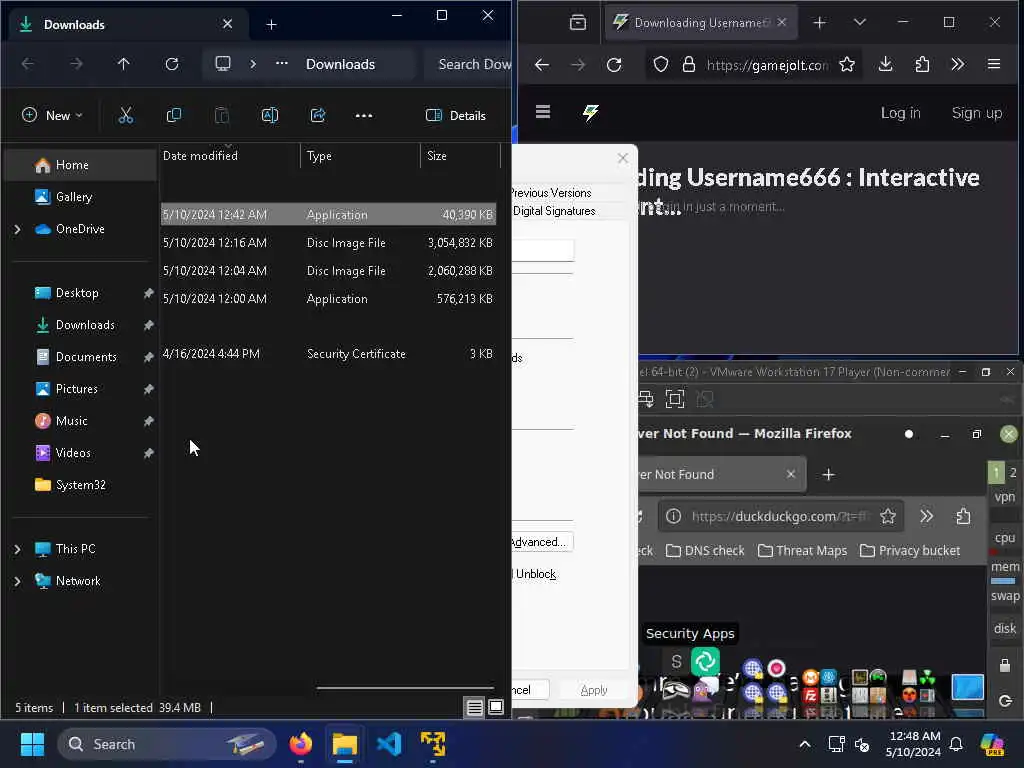Click the Share icon in File Explorer toolbar

pyautogui.click(x=318, y=116)
